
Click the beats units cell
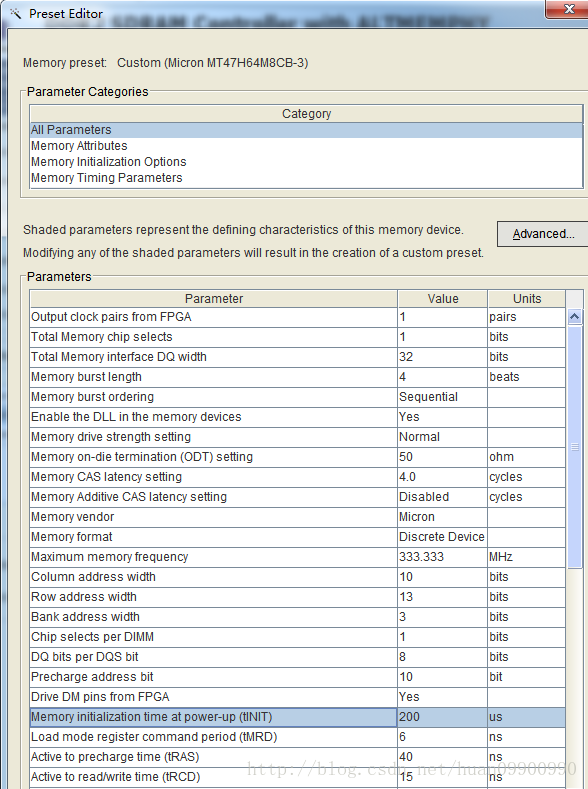tap(527, 377)
